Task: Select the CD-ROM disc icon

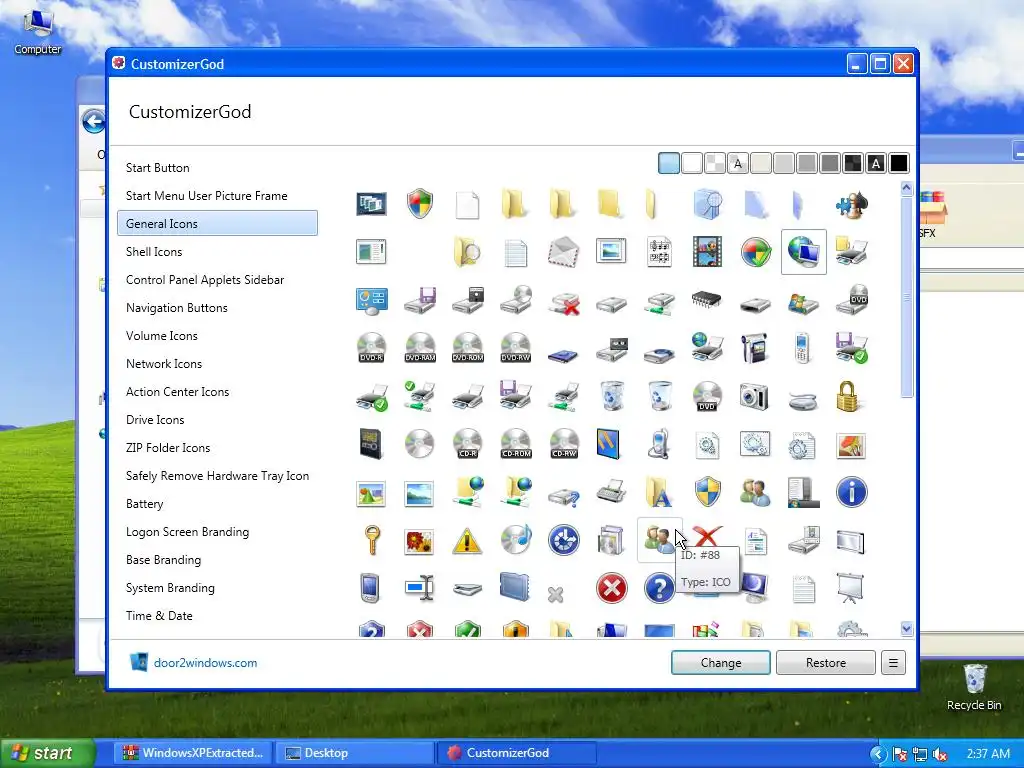Action: (516, 444)
